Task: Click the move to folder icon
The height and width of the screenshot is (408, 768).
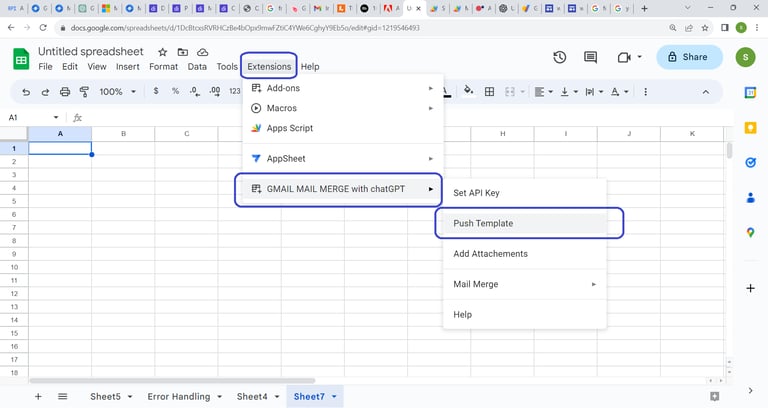Action: [x=183, y=52]
